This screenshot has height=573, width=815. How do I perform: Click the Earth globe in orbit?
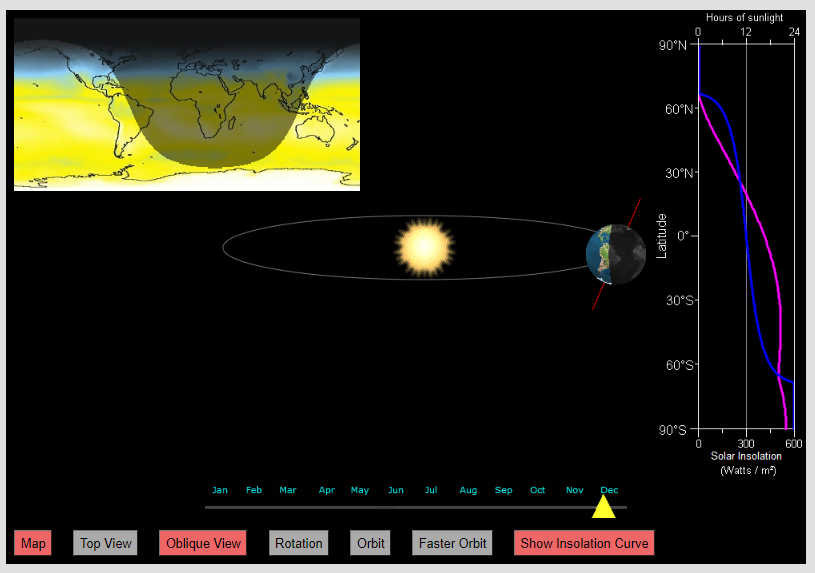click(616, 254)
